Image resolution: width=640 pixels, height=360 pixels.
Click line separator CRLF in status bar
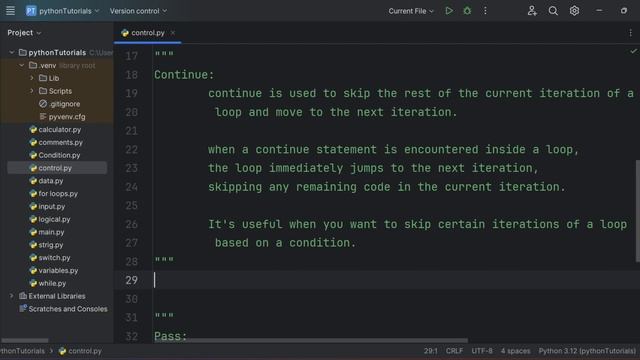[x=454, y=351]
